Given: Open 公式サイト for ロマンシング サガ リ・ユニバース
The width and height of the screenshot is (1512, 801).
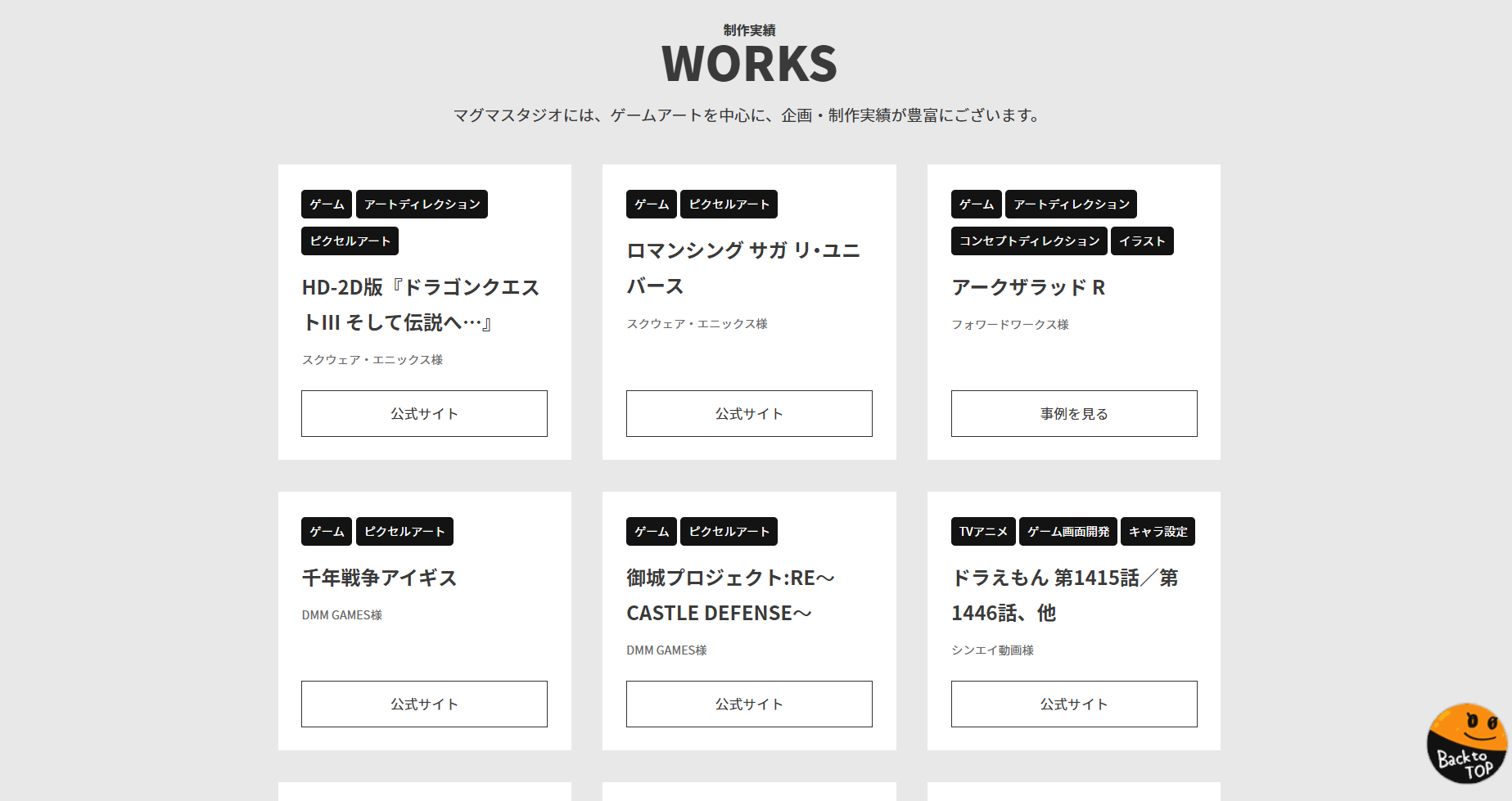Looking at the screenshot, I should [749, 413].
